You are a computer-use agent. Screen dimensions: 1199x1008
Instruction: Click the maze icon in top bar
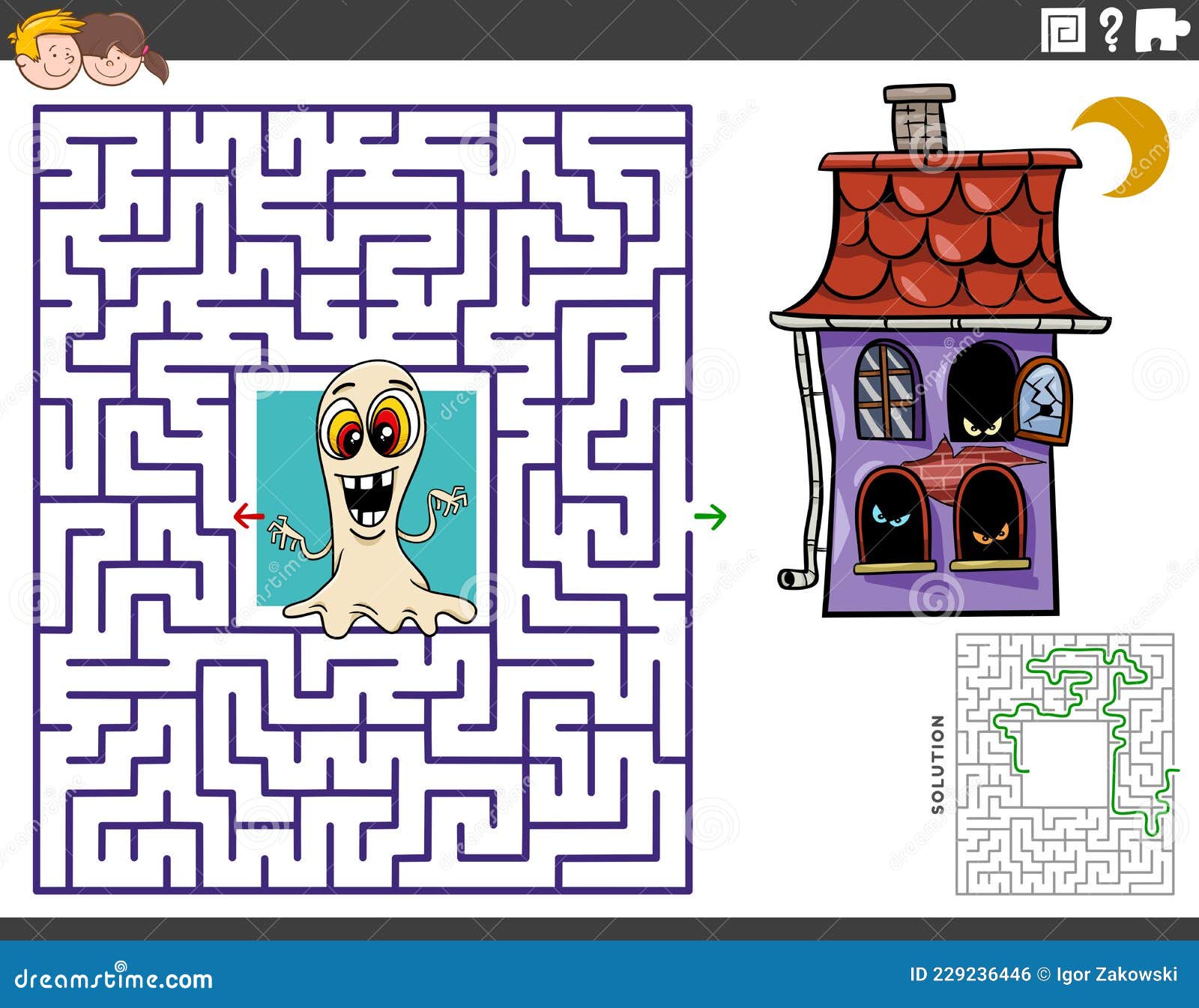(x=1063, y=31)
